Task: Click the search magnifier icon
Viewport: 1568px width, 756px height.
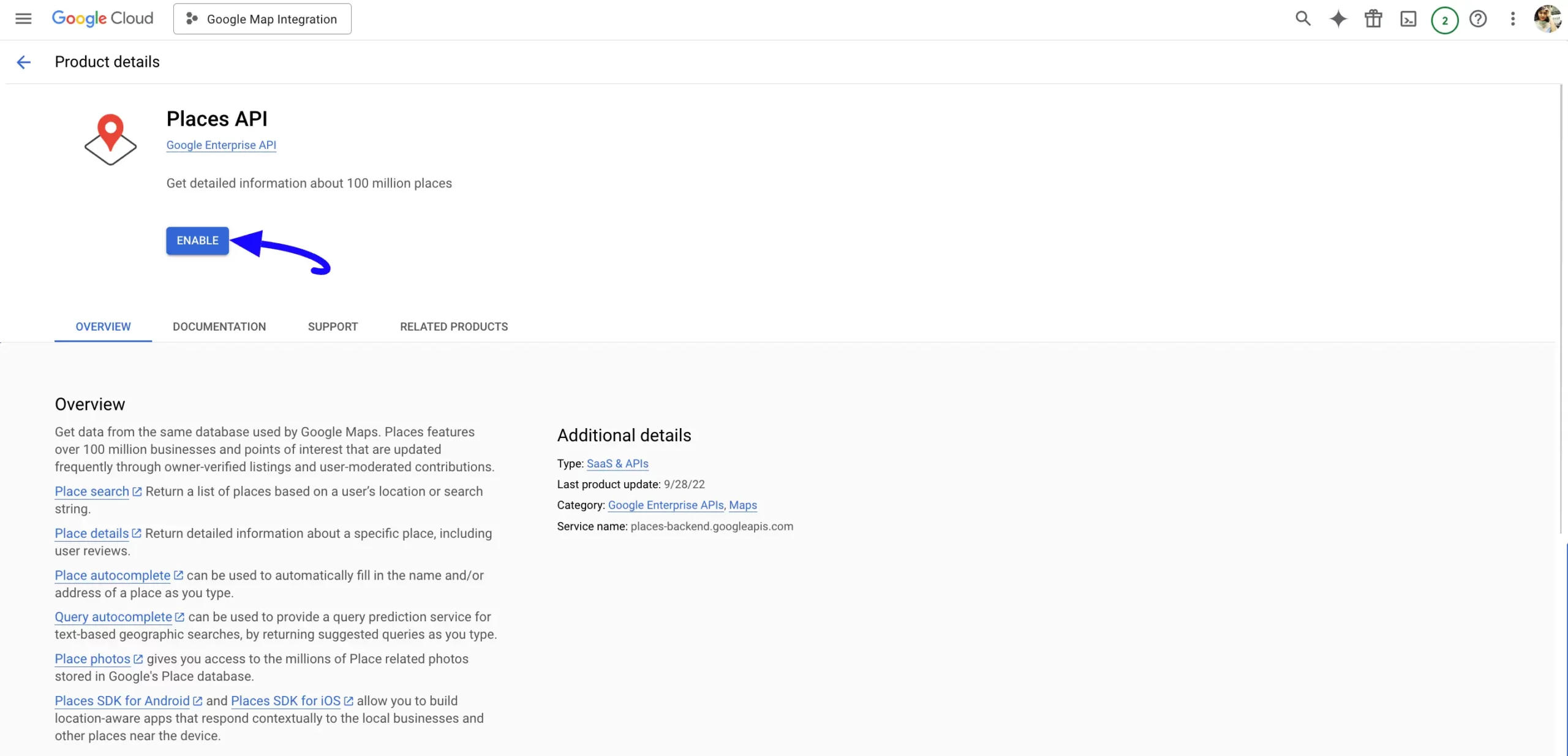Action: click(1303, 19)
